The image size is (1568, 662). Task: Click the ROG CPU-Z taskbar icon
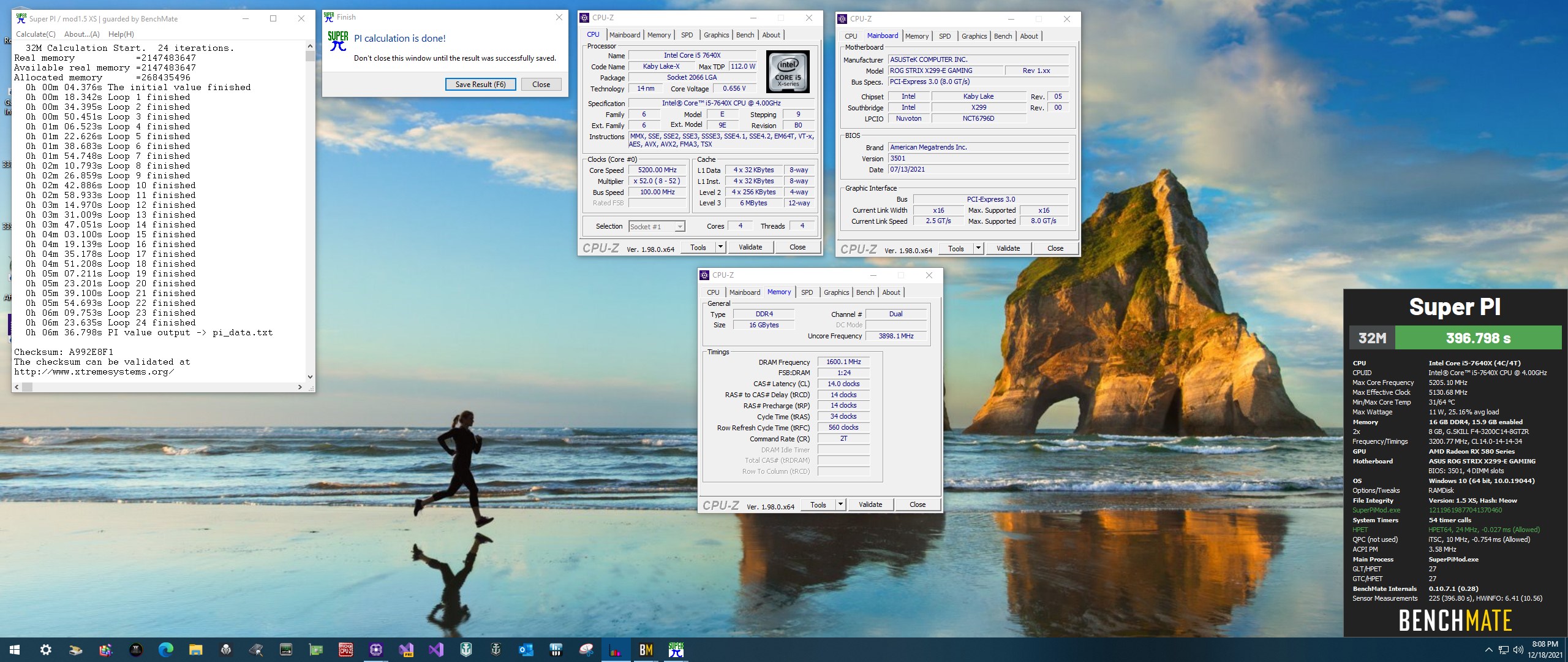[x=346, y=650]
